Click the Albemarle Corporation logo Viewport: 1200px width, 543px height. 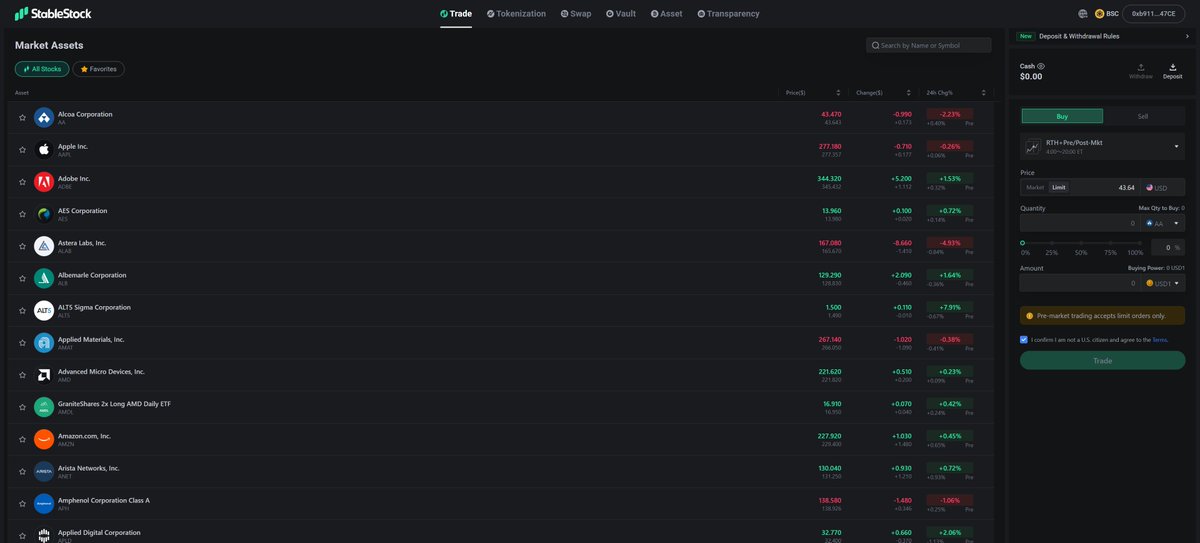(44, 278)
